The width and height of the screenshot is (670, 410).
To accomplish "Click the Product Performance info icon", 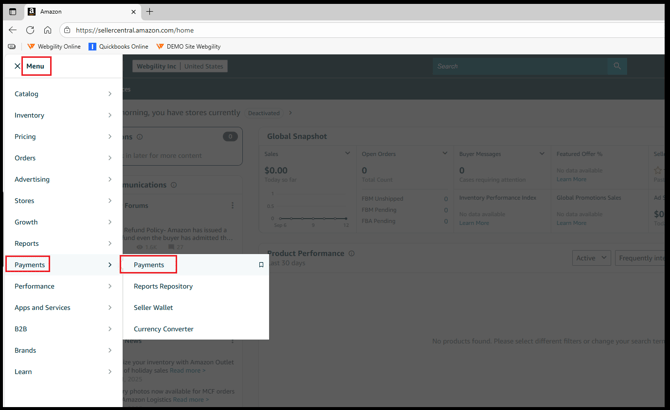I will tap(351, 253).
